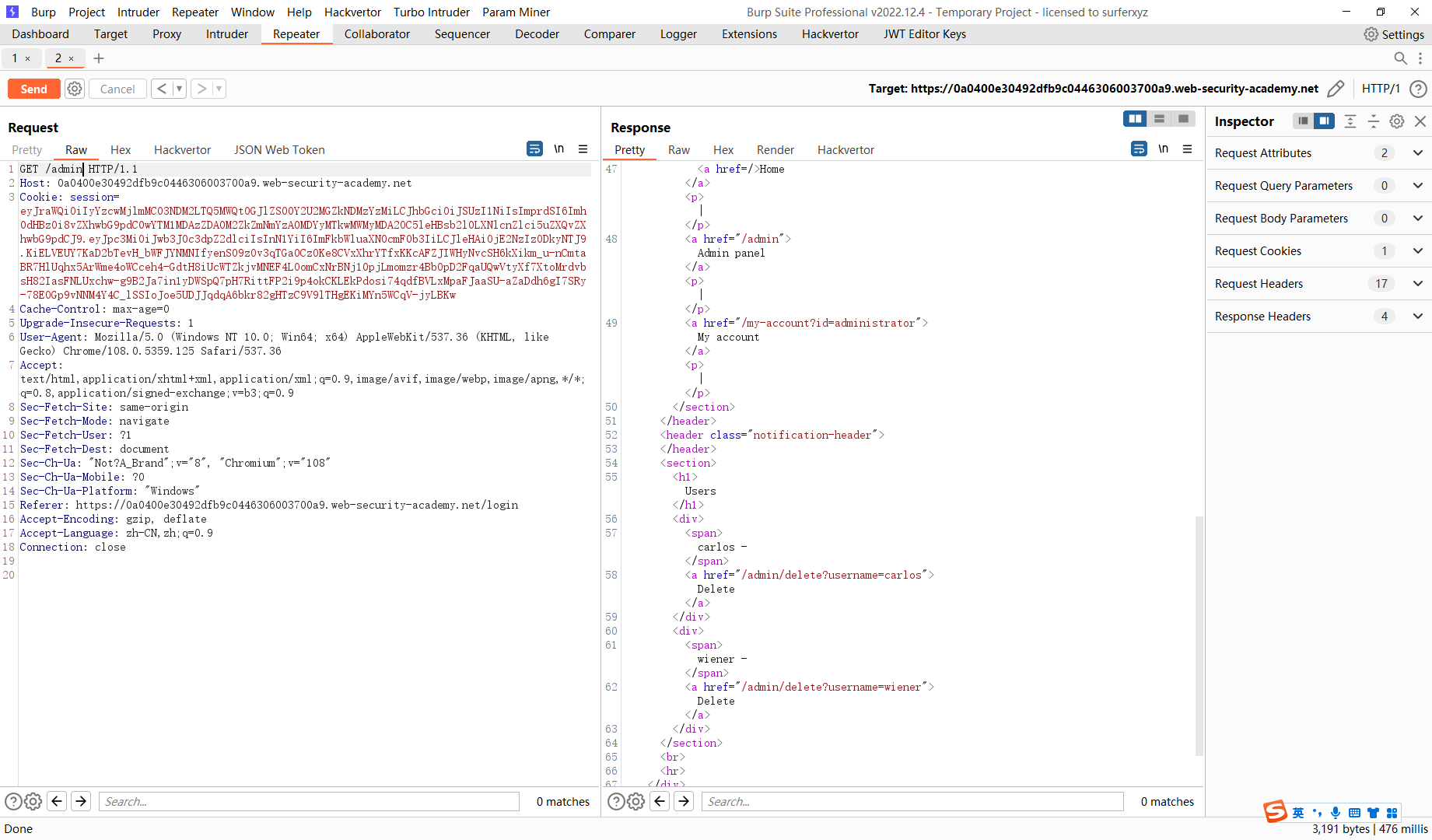Open the Param Miner menu
This screenshot has height=840, width=1432.
[516, 12]
